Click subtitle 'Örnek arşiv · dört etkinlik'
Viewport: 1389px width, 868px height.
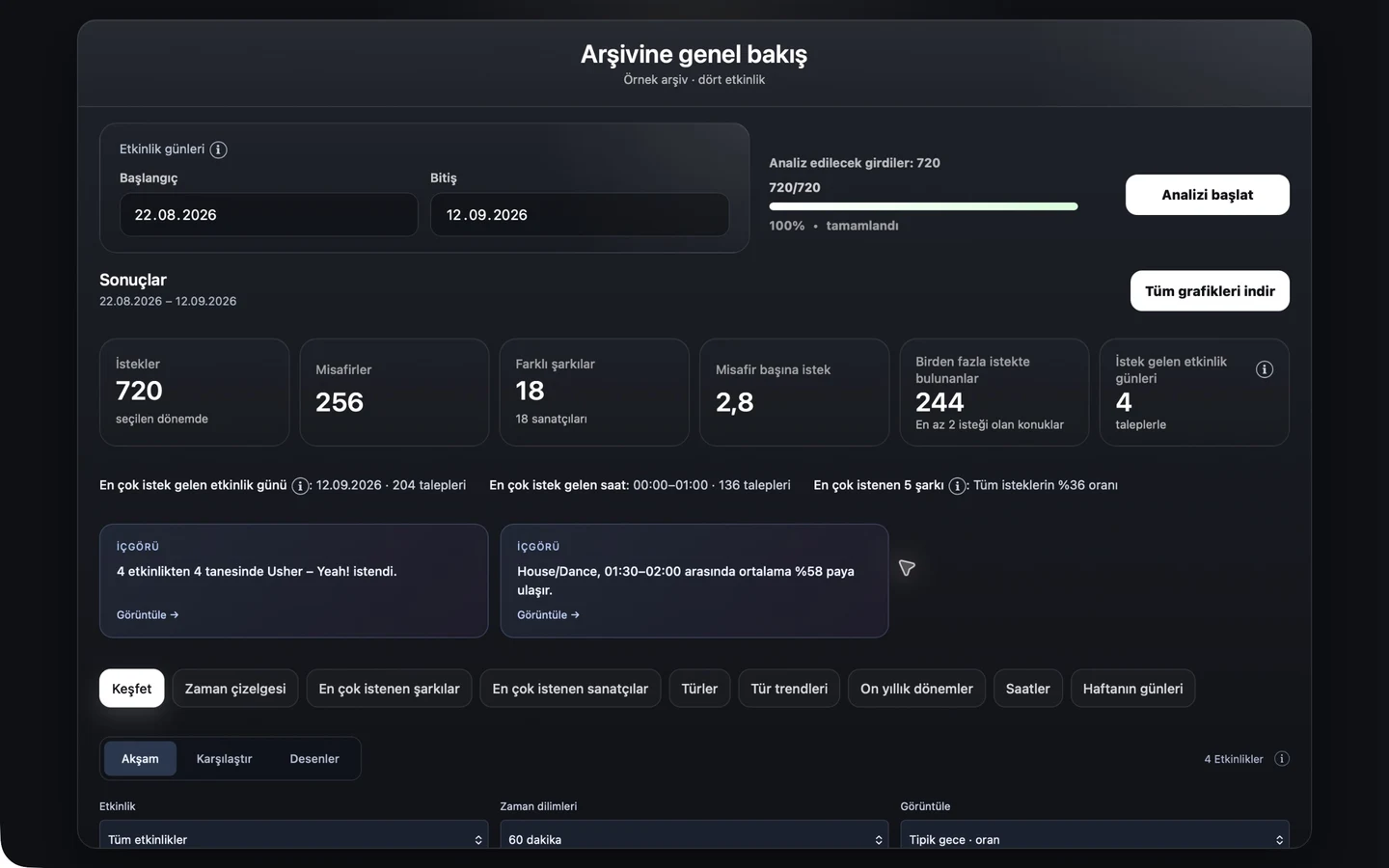point(694,80)
